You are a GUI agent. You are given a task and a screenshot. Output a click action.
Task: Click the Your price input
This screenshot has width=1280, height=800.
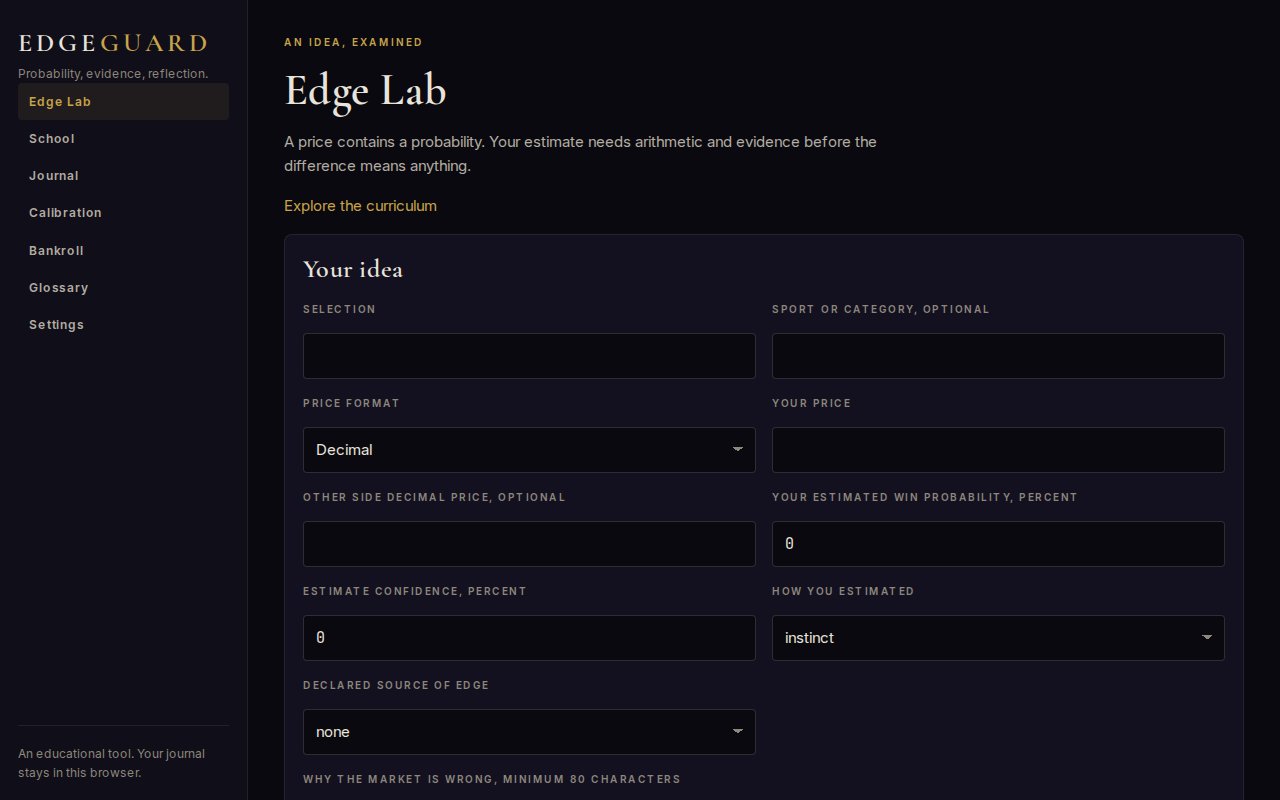(998, 450)
